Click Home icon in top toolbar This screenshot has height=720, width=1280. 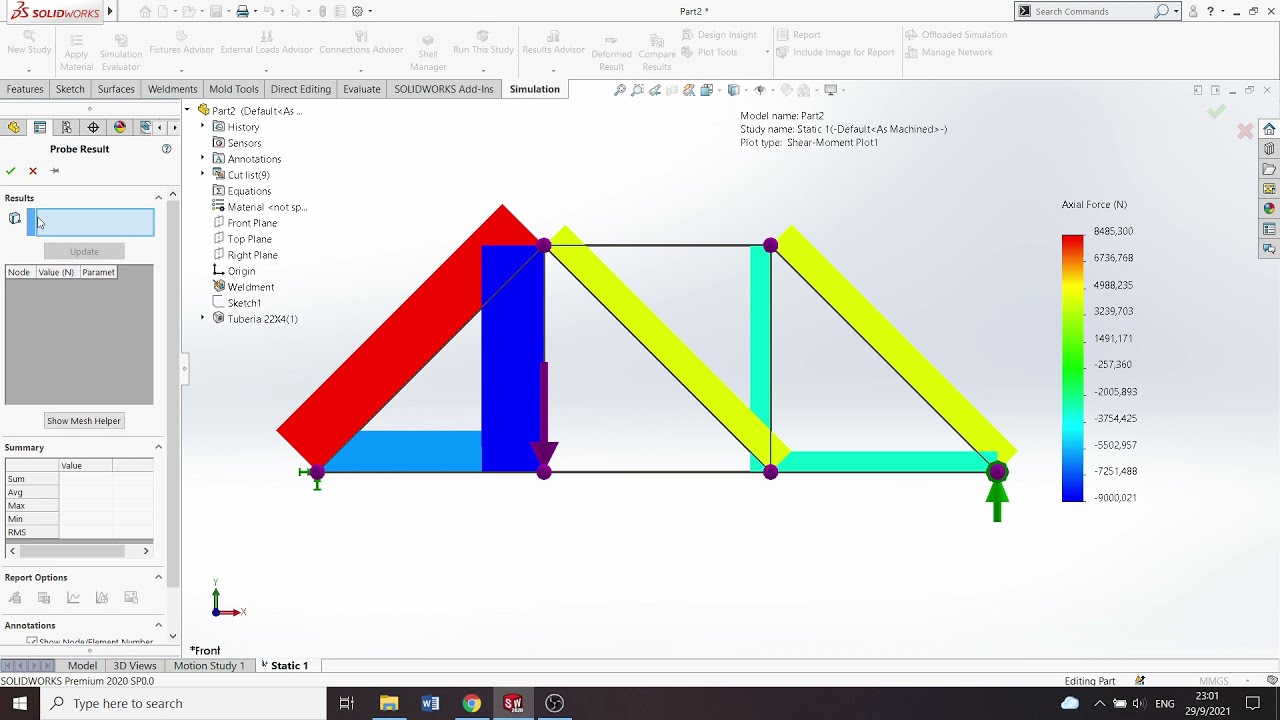click(145, 11)
